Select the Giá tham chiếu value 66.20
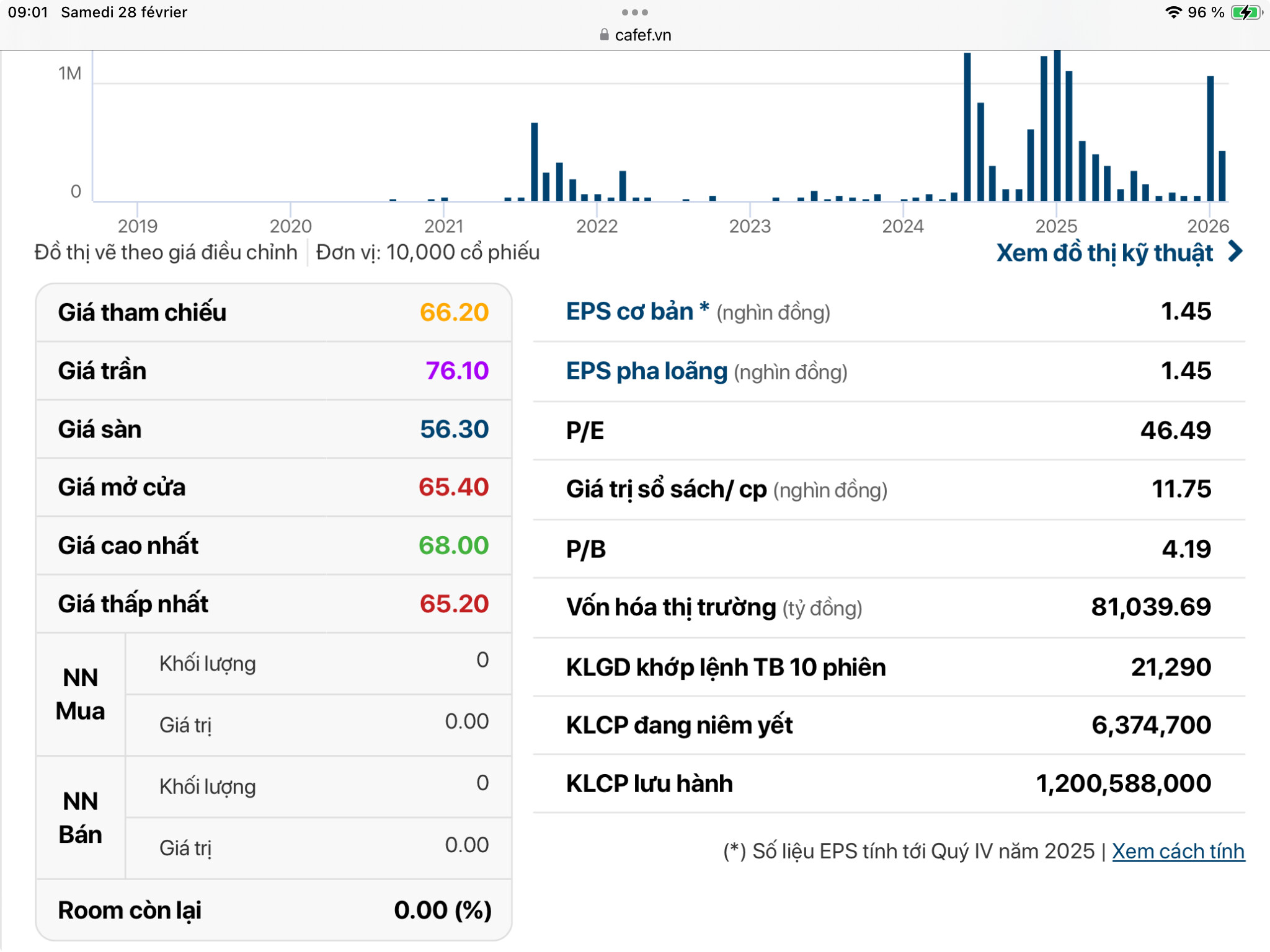This screenshot has height=952, width=1270. (454, 312)
